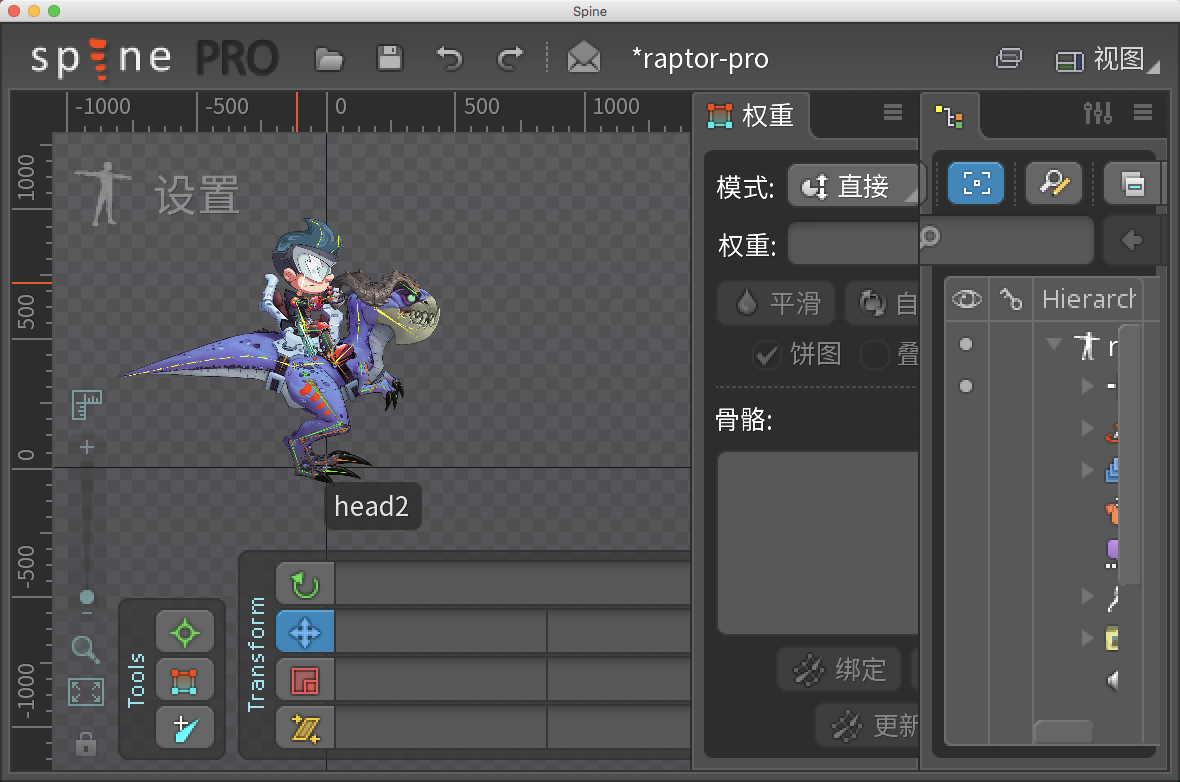This screenshot has height=782, width=1180.
Task: Select the Rotate transform tool
Action: [304, 584]
